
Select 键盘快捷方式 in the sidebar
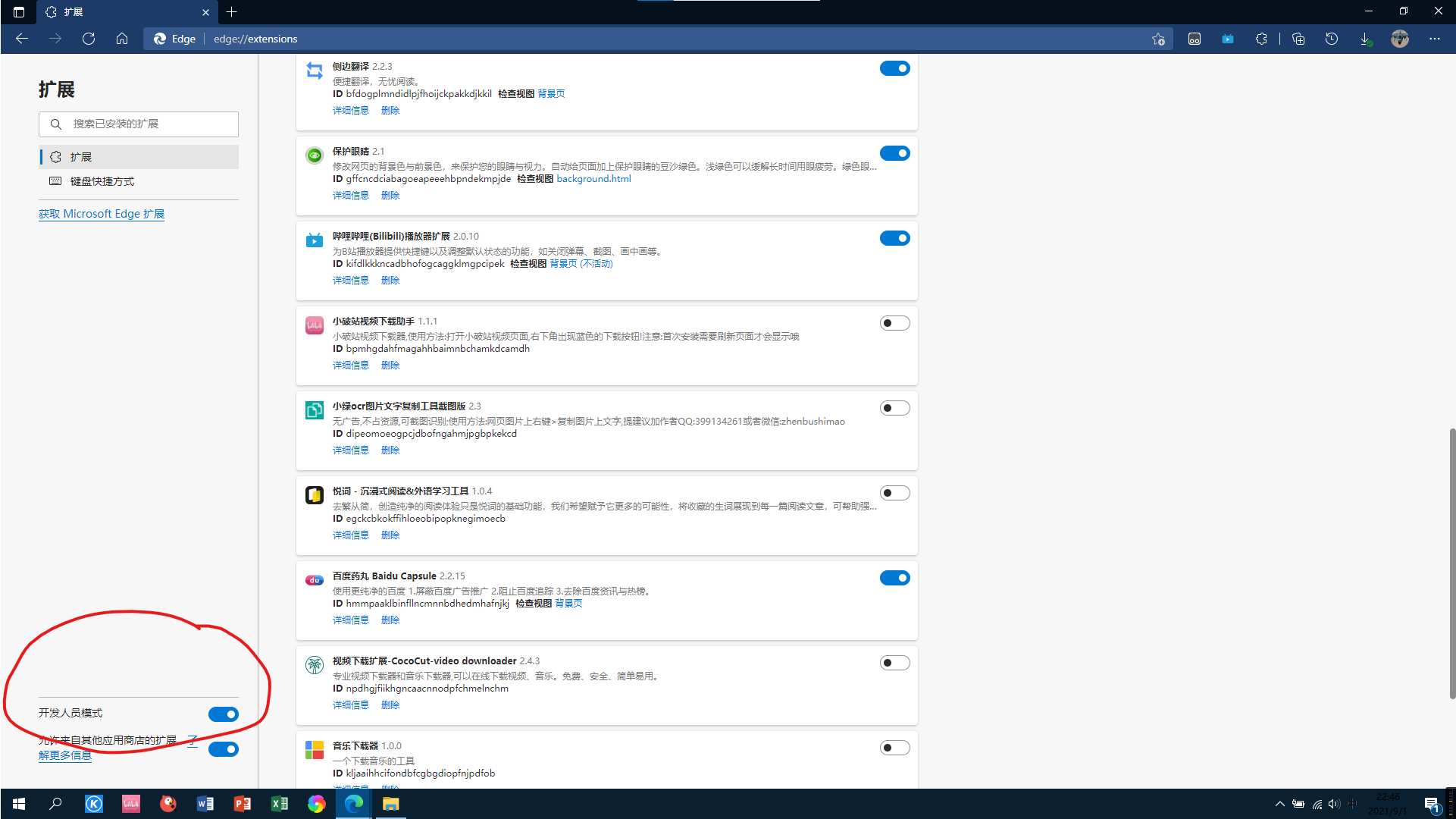[102, 181]
